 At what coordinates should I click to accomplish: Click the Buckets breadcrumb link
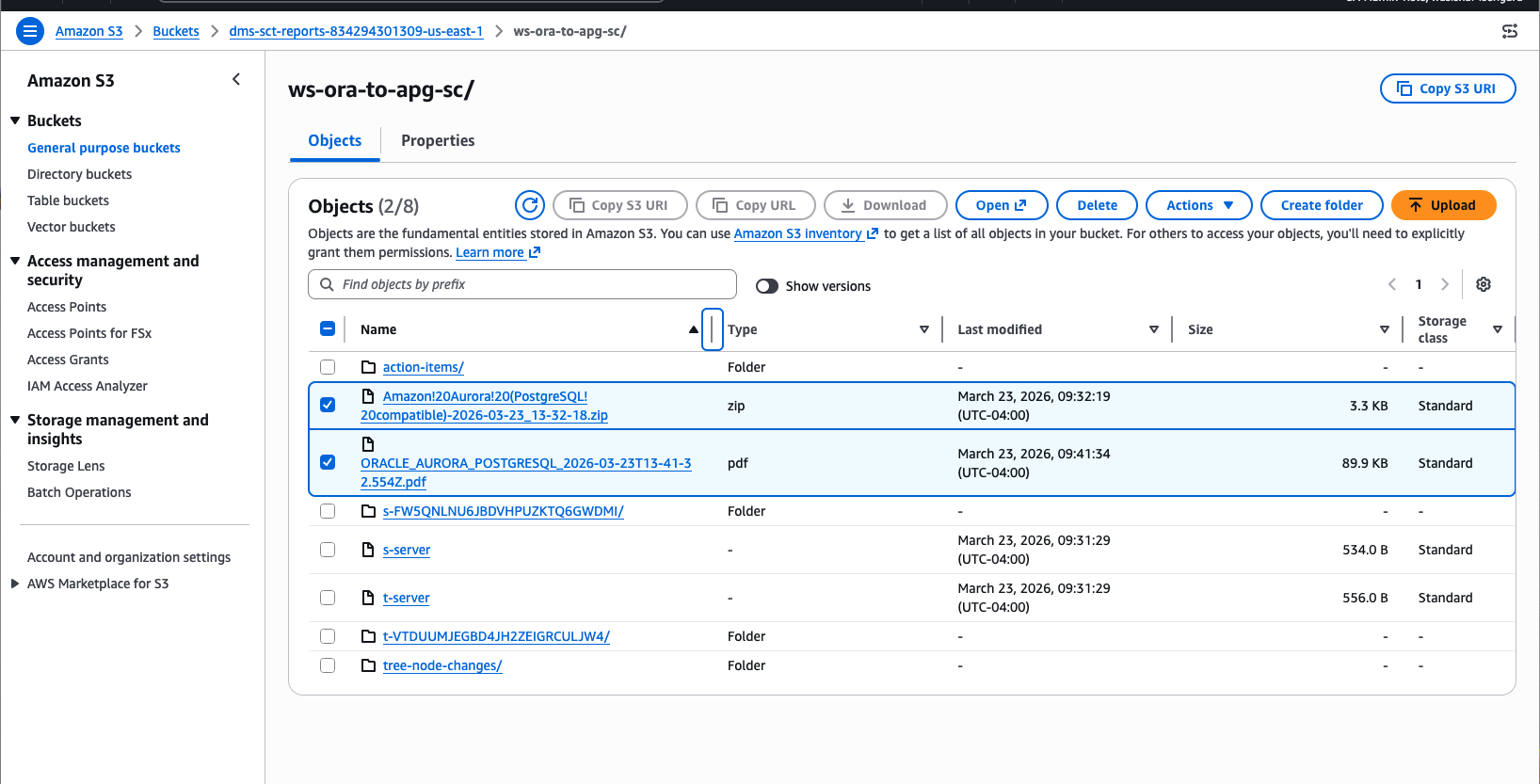click(176, 31)
